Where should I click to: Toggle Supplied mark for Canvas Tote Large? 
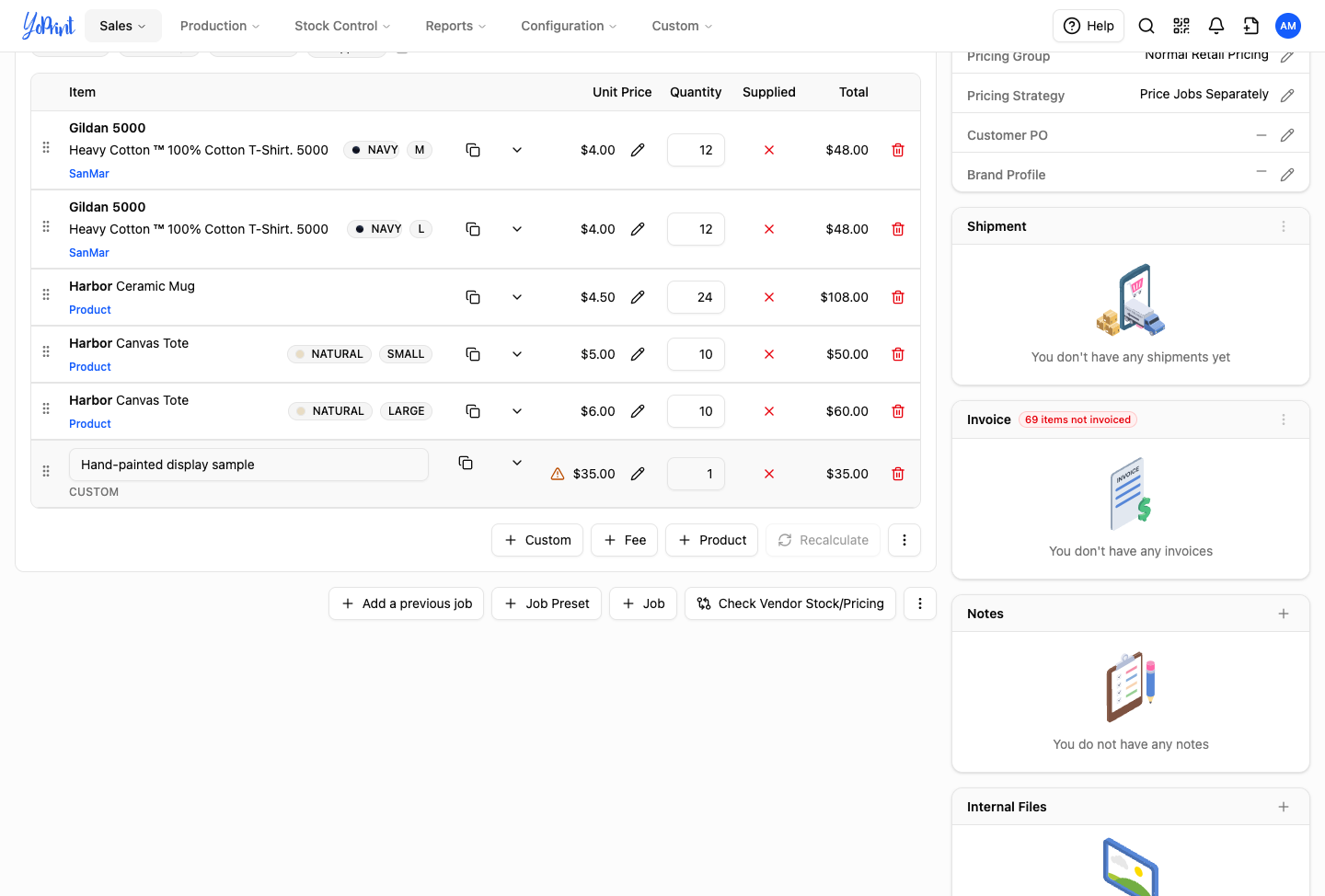pyautogui.click(x=769, y=411)
